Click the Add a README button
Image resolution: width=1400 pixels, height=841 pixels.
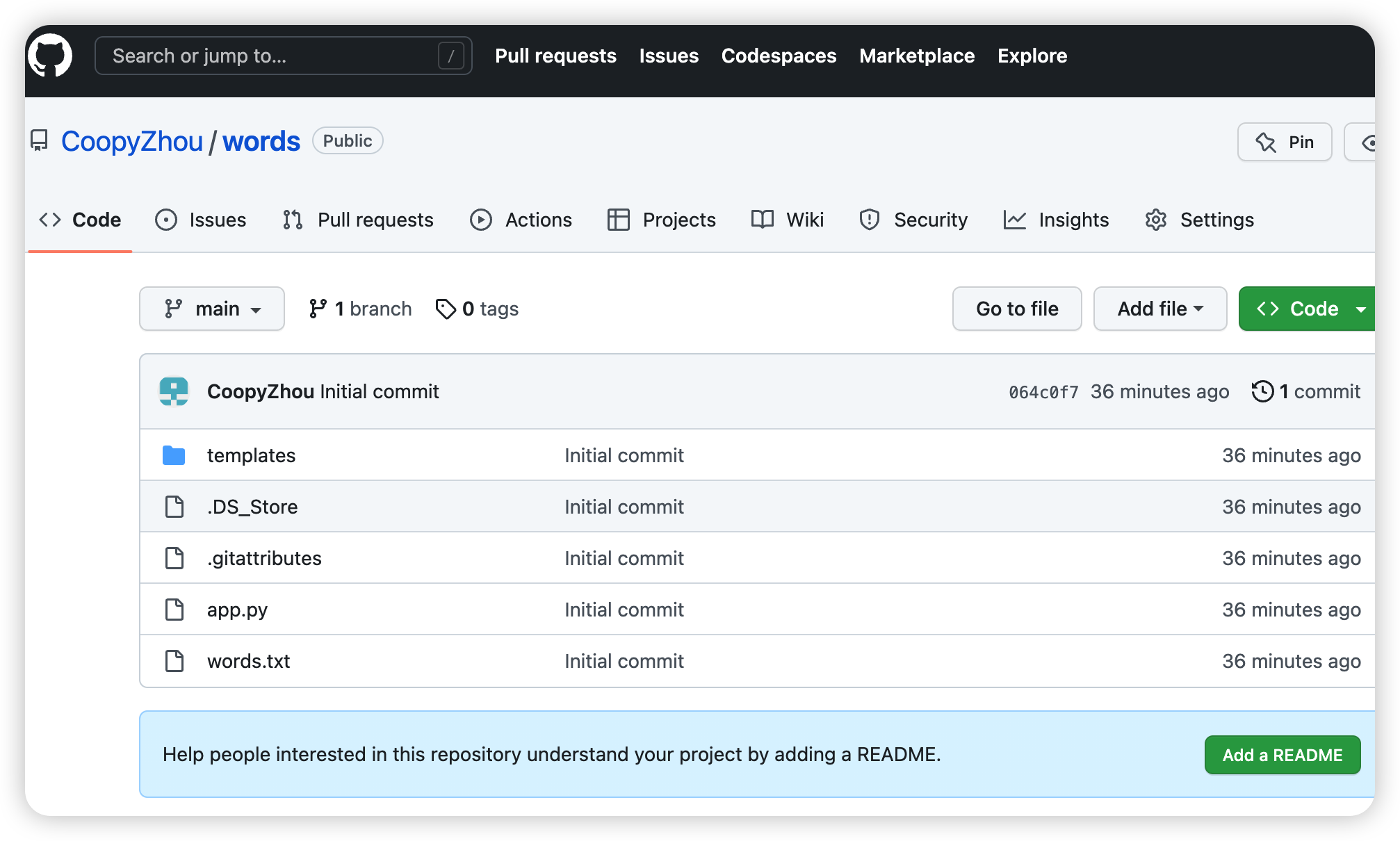(1282, 755)
